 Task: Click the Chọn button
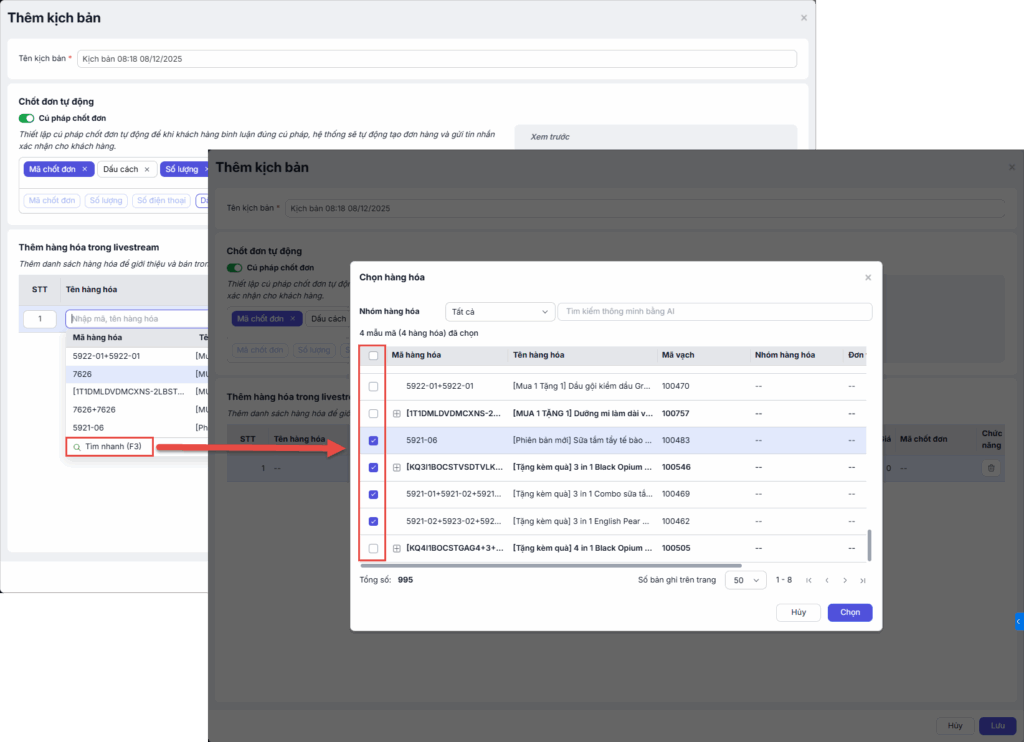(850, 612)
